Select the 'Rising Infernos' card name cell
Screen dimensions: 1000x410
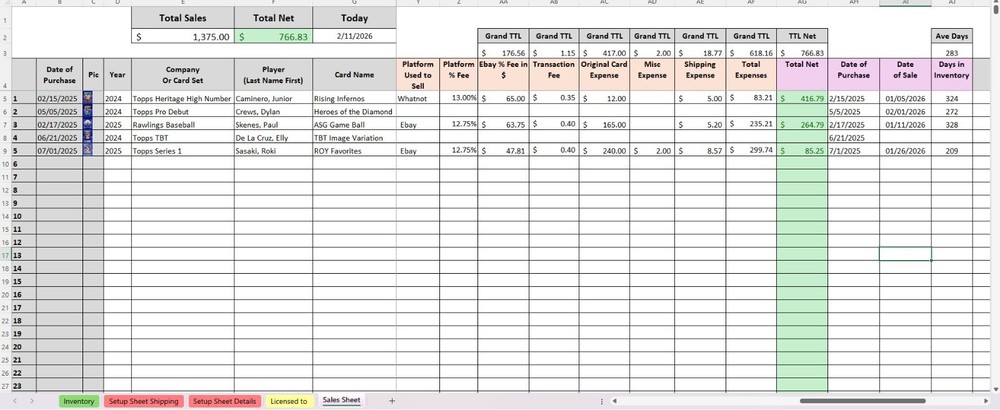point(354,98)
